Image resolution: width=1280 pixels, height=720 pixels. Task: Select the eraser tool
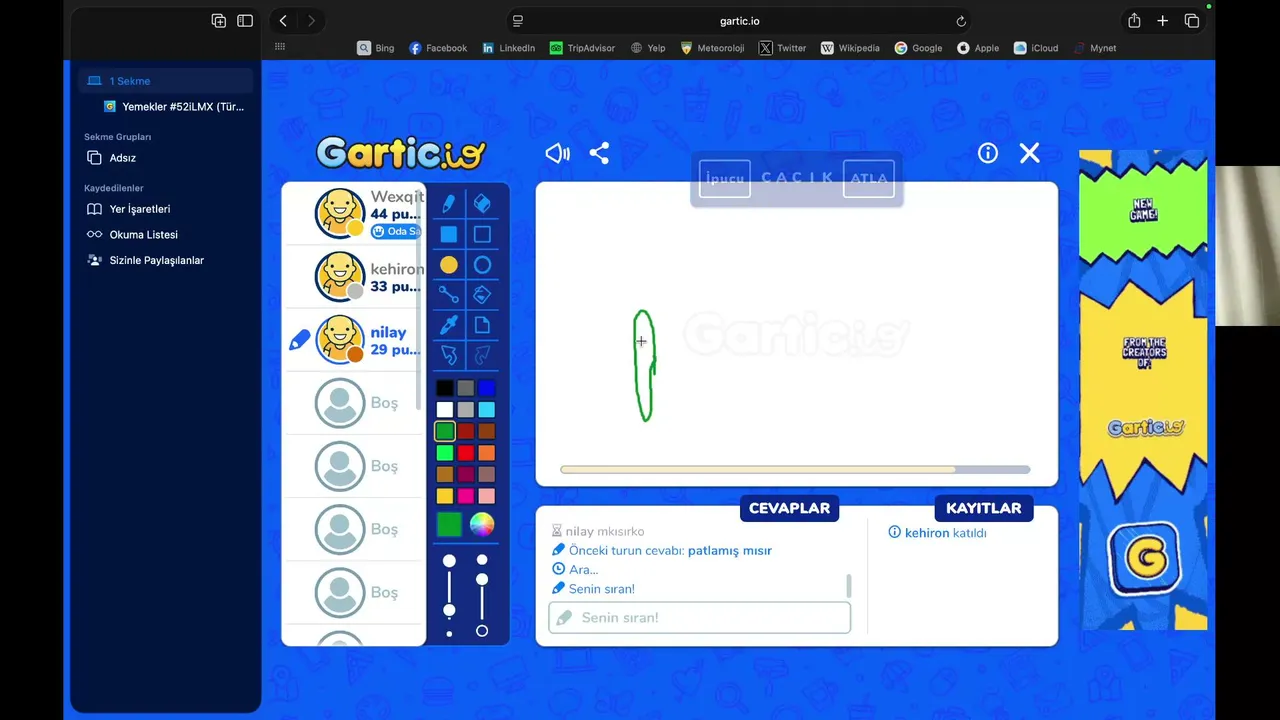pyautogui.click(x=482, y=204)
